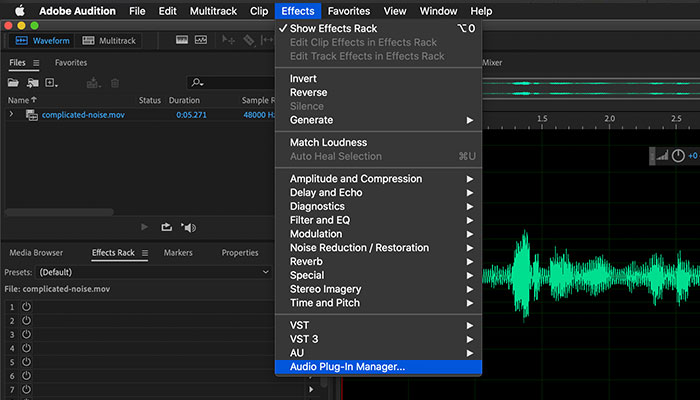Open the Favorites menu in menu bar
The height and width of the screenshot is (400, 700).
(349, 11)
